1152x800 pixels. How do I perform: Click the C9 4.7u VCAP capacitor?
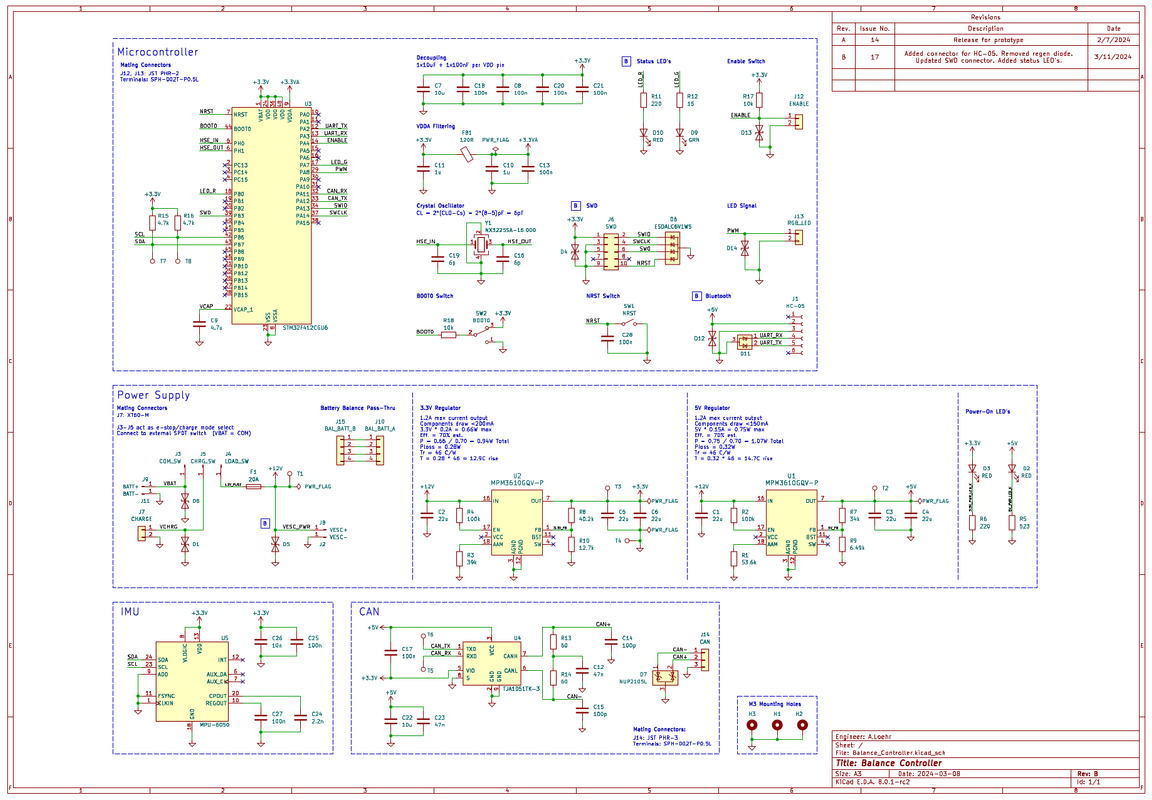pyautogui.click(x=199, y=323)
